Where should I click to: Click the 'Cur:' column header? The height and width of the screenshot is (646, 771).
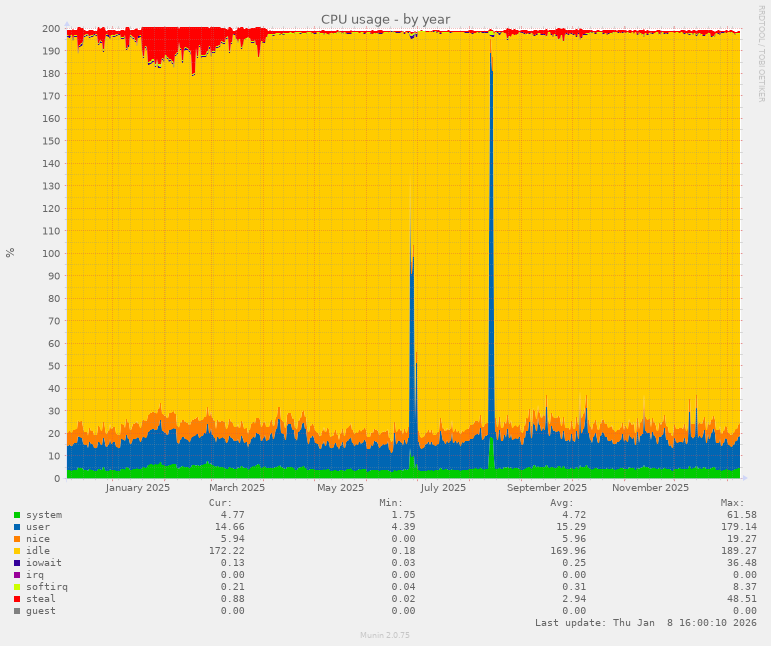[x=220, y=503]
